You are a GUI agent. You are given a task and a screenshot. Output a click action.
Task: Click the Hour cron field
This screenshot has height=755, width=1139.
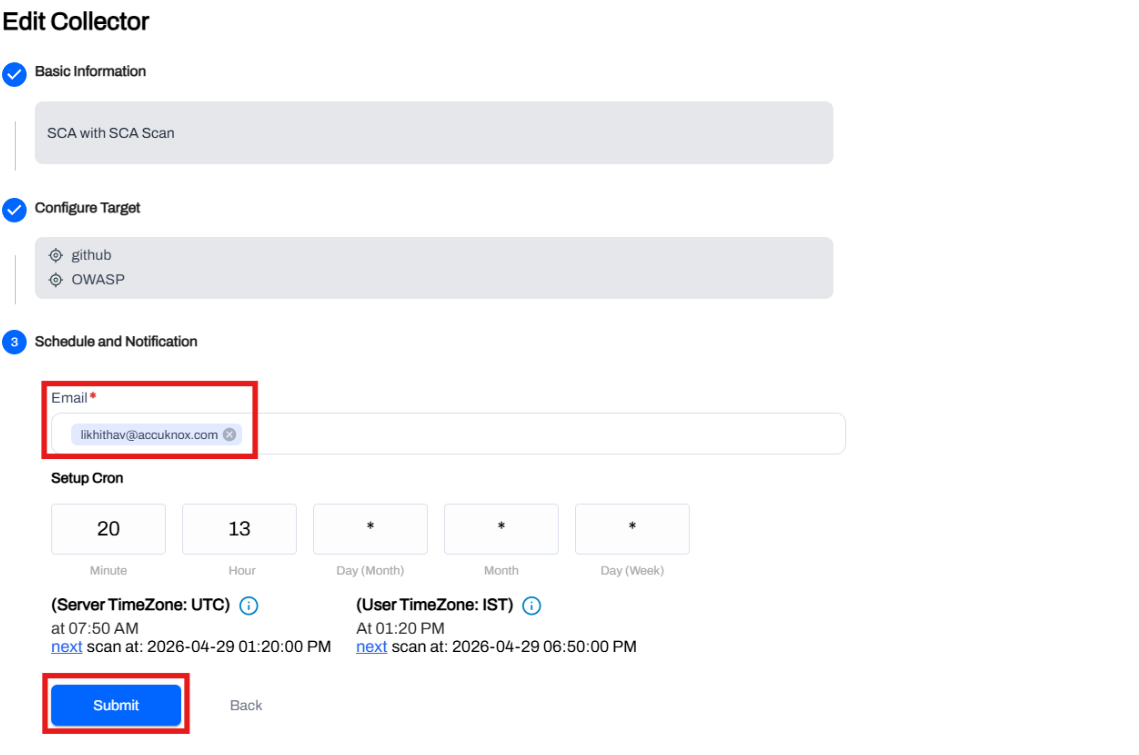tap(239, 529)
